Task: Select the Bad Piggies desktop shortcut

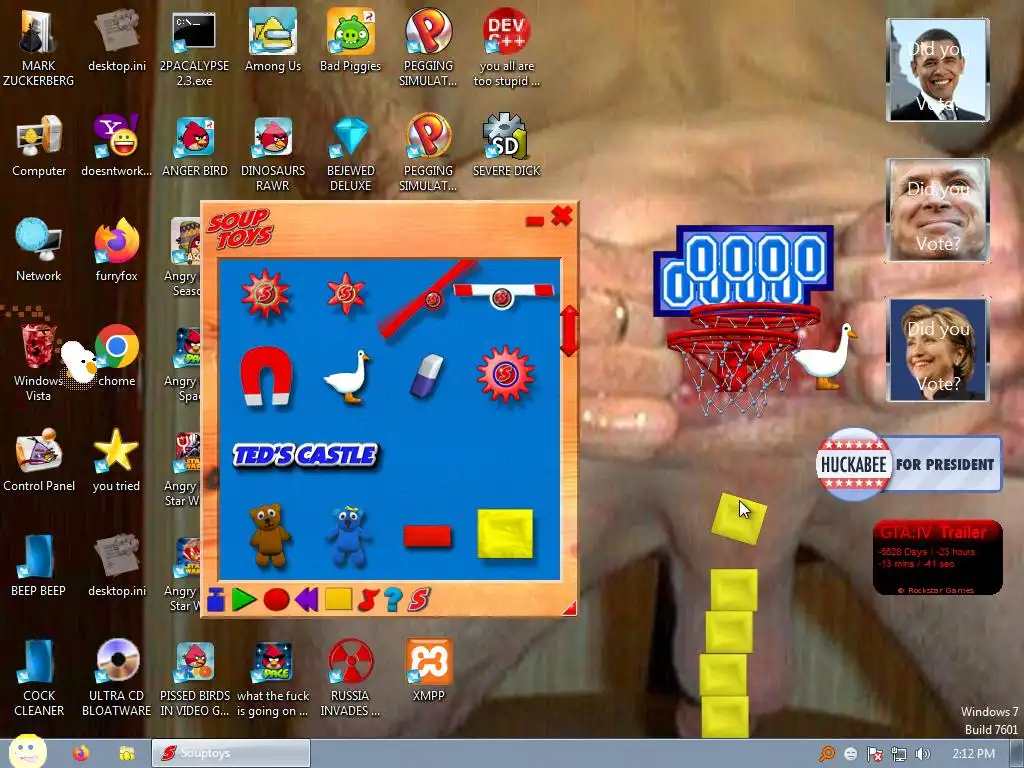Action: pos(351,40)
